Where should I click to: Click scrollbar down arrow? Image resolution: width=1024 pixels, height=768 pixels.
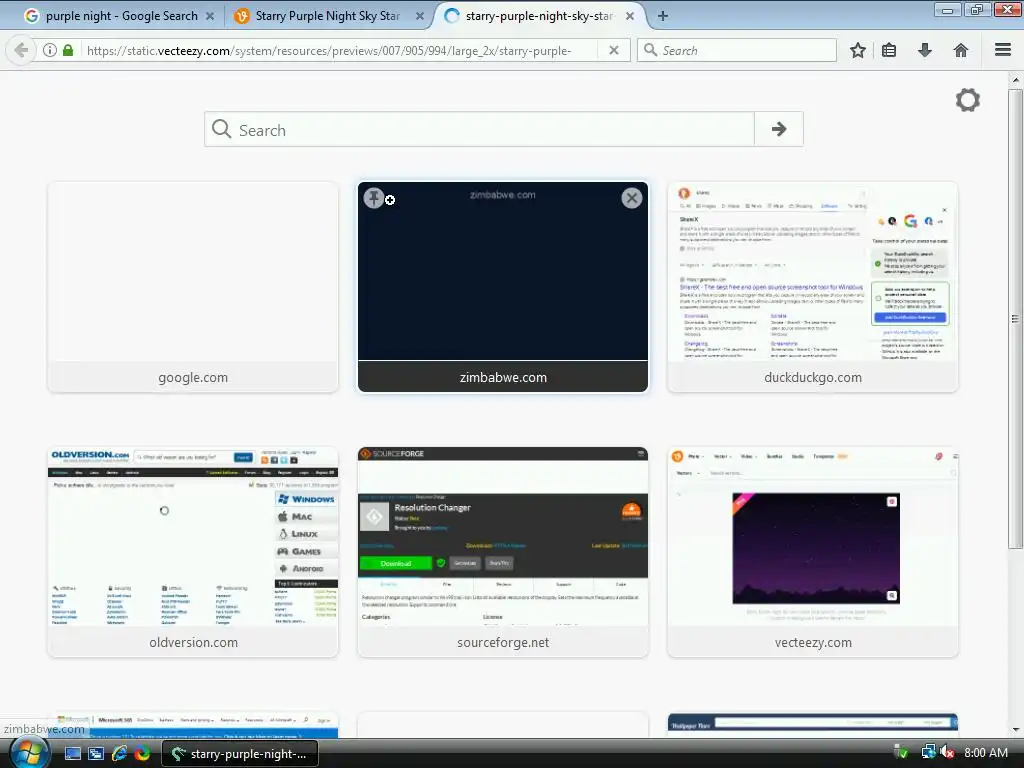tap(1015, 729)
